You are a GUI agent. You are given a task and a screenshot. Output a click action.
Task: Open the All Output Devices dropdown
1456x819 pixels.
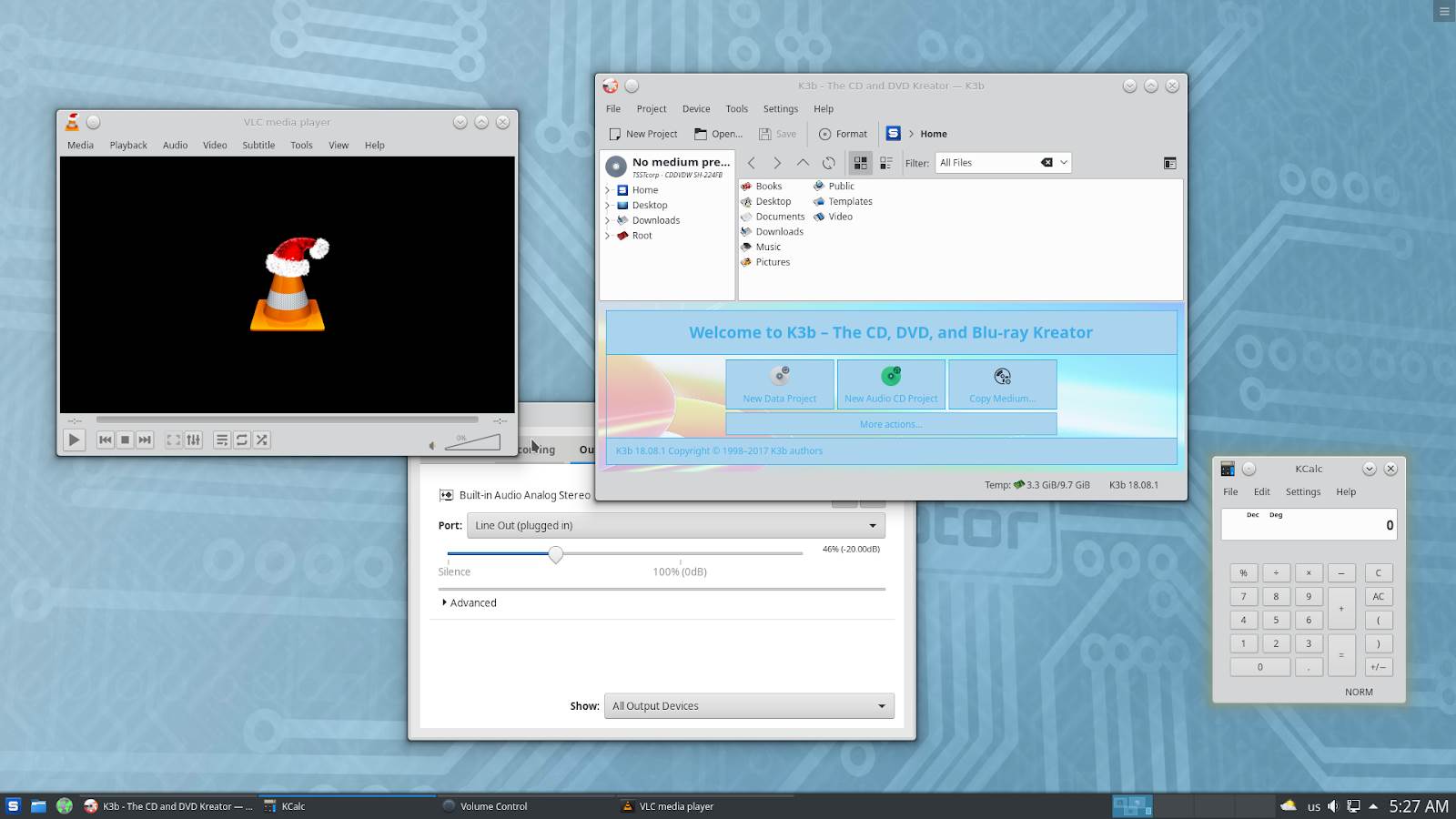pyautogui.click(x=749, y=706)
